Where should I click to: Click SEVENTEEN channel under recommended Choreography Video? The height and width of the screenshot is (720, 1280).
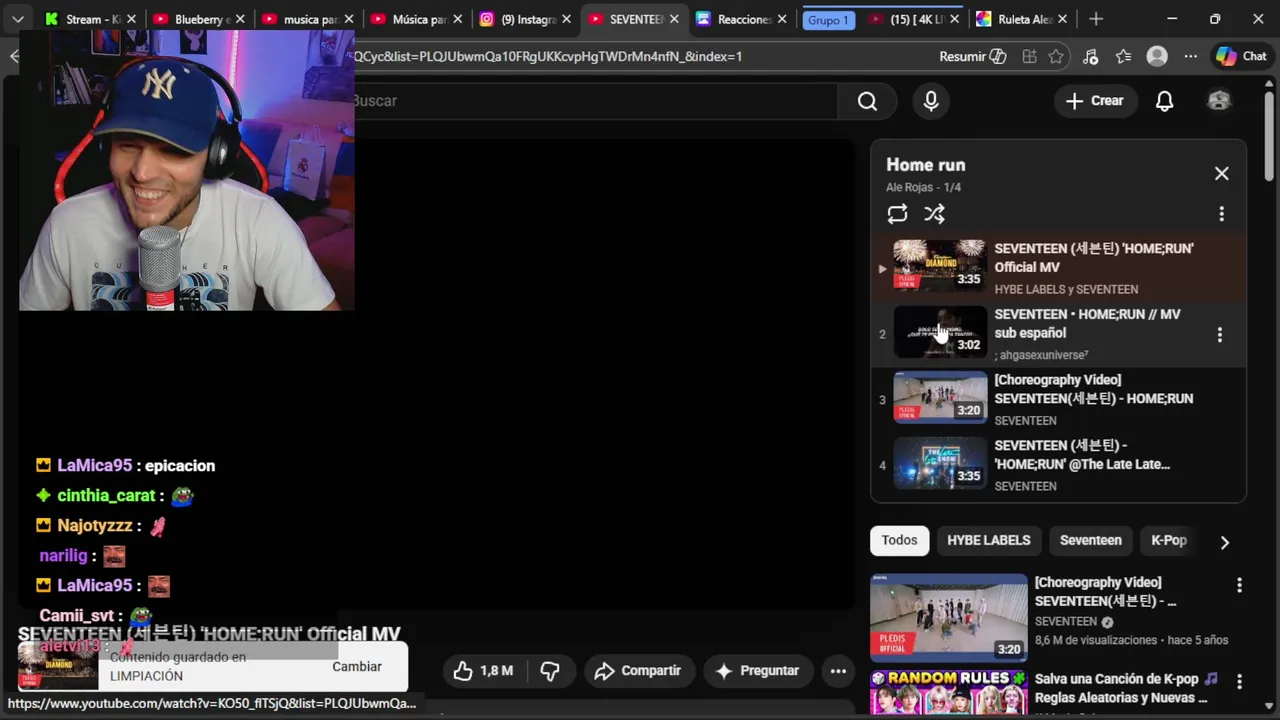[1066, 622]
